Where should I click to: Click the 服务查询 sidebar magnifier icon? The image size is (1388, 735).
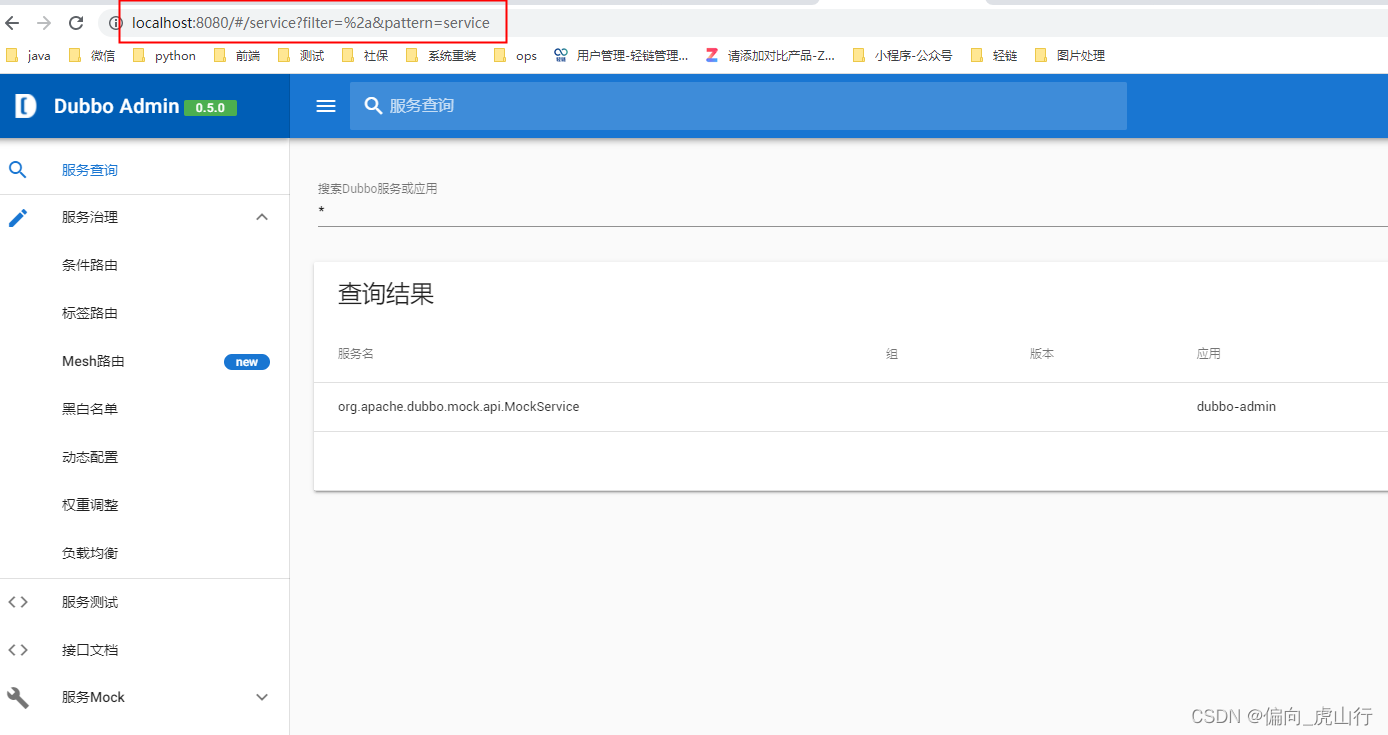18,170
